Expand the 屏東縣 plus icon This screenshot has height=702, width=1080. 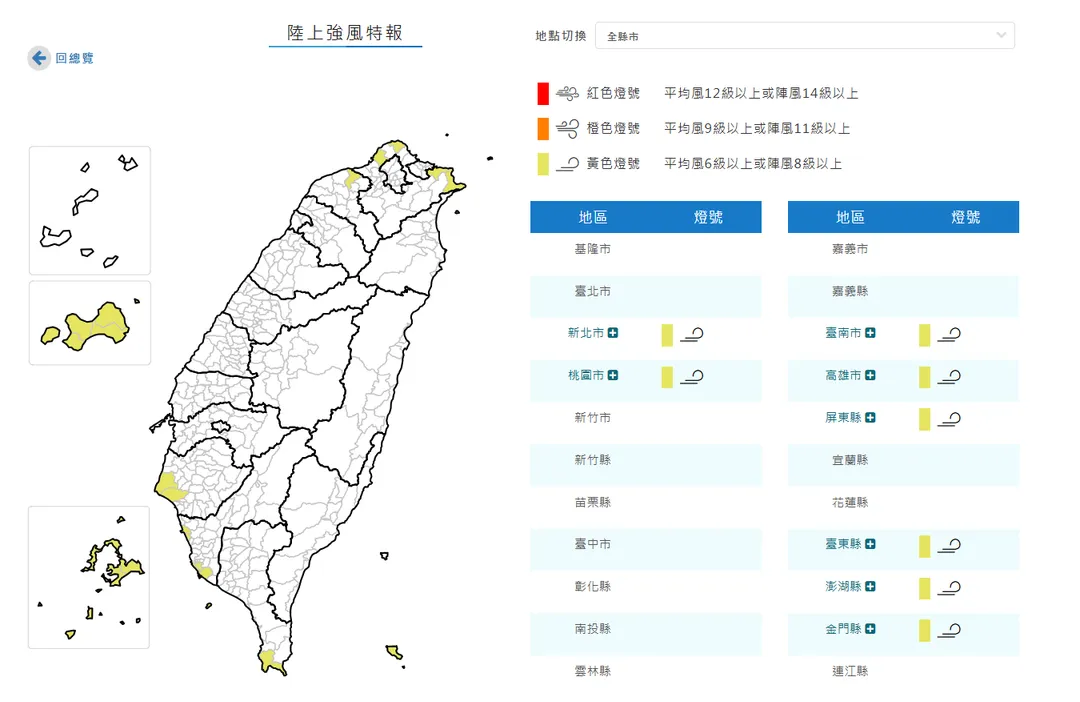(871, 417)
